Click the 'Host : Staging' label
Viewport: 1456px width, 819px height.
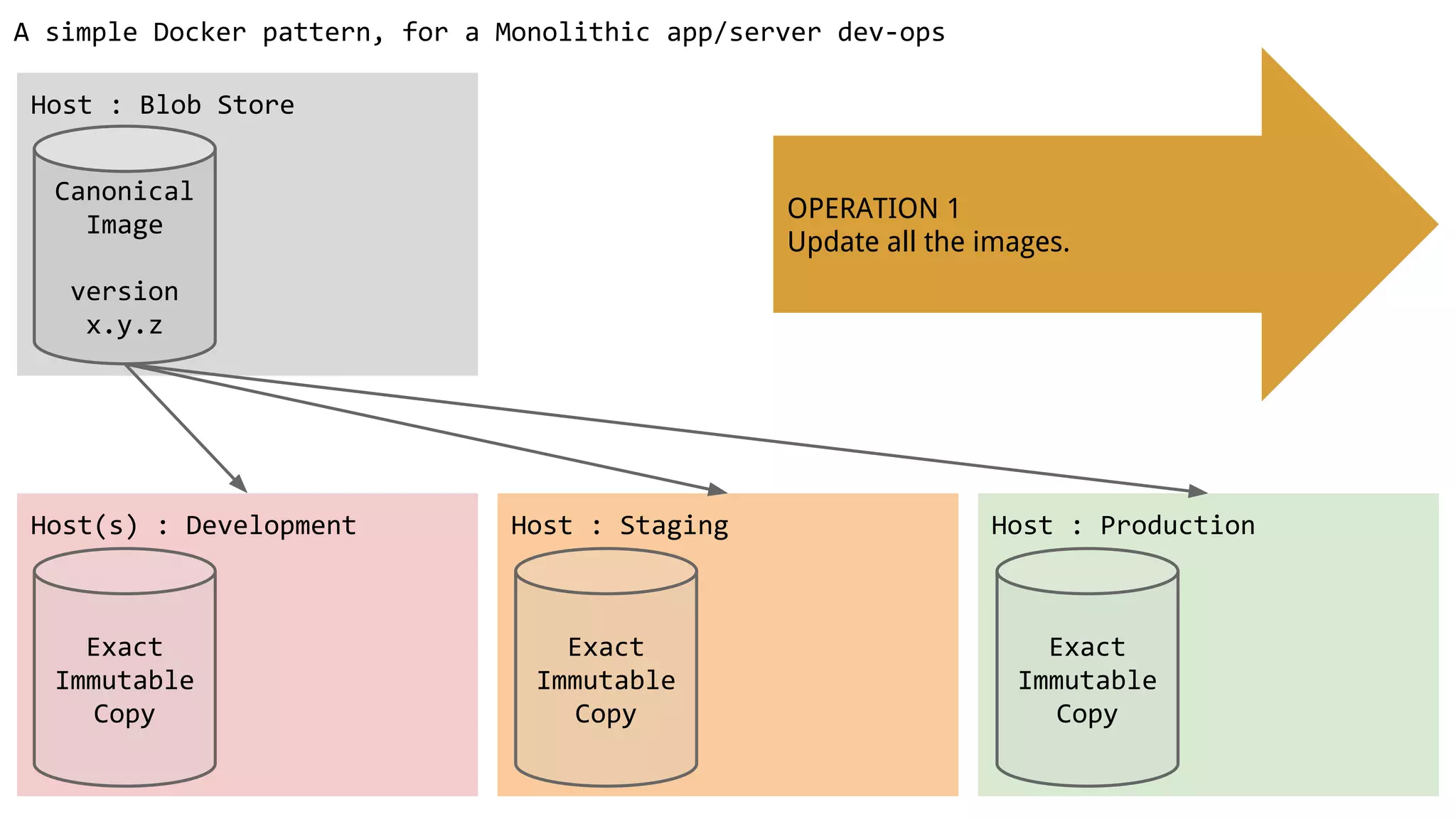pos(619,525)
